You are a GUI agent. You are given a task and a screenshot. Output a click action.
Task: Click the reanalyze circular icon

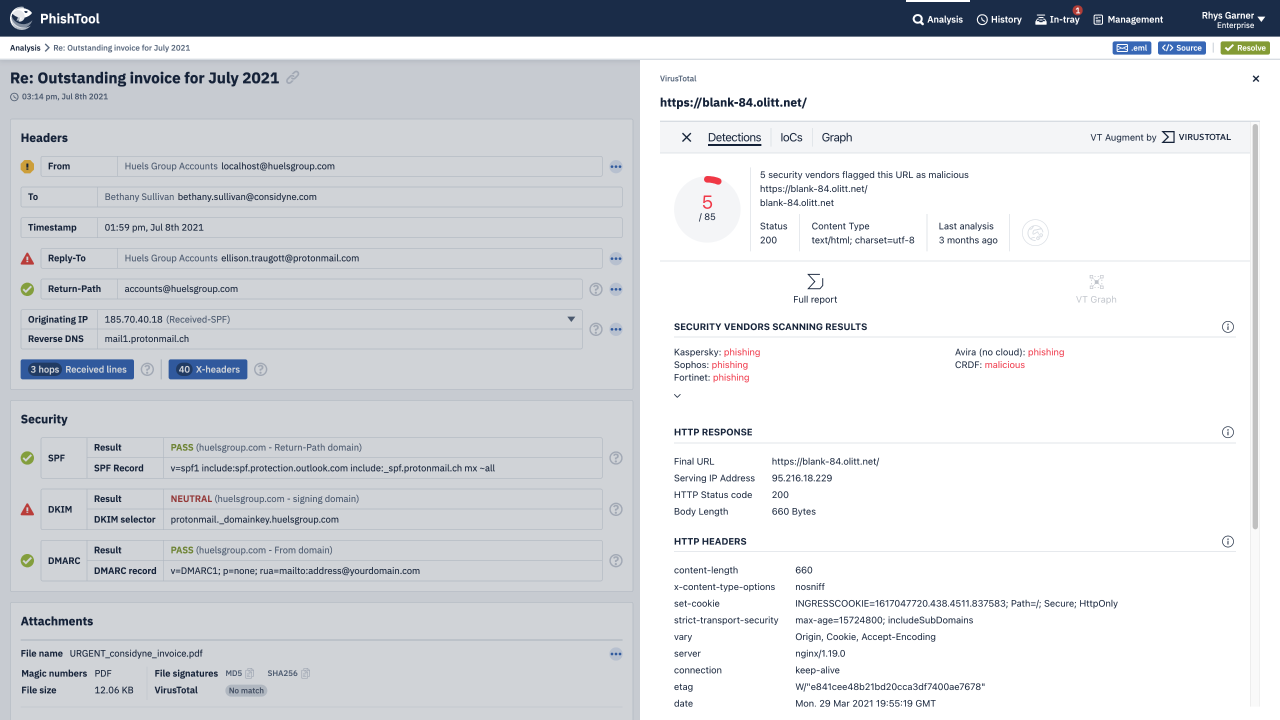point(1036,233)
